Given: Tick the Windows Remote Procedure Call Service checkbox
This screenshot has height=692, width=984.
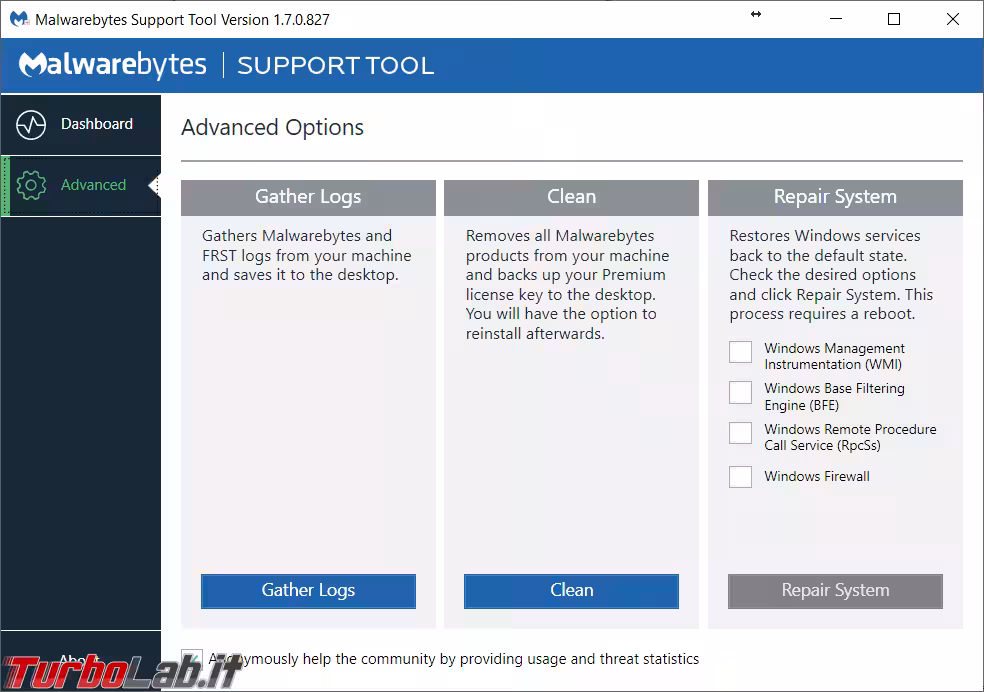Looking at the screenshot, I should (740, 433).
